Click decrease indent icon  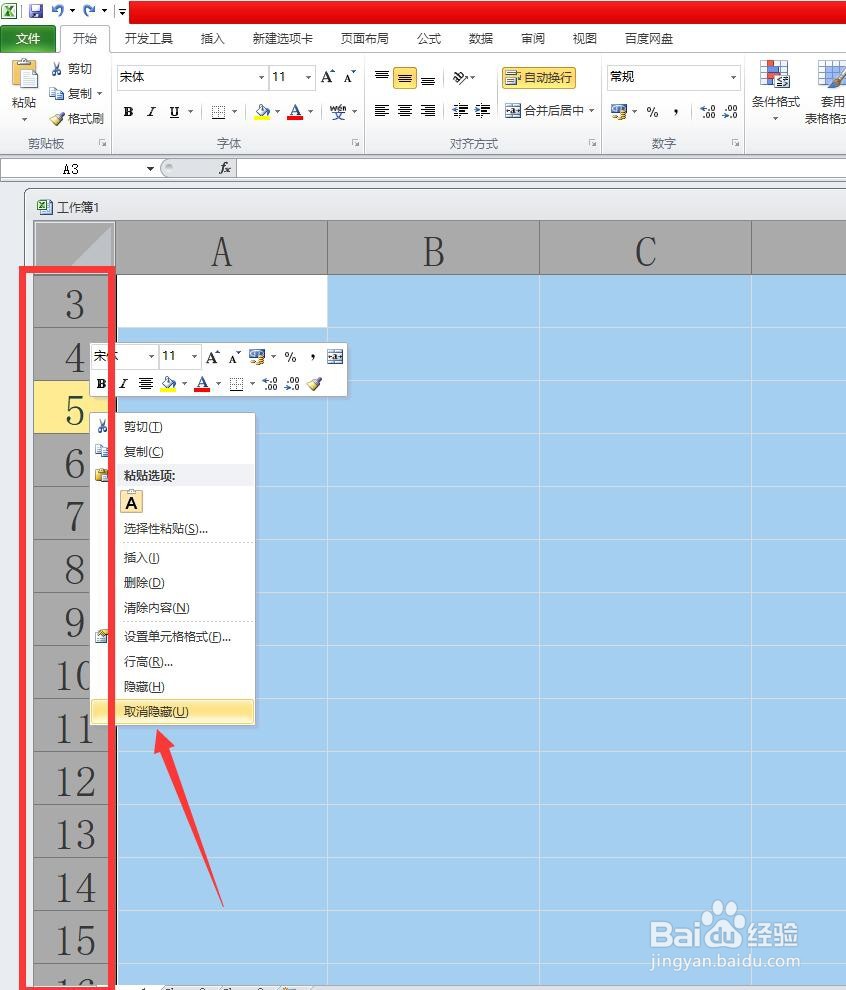coord(460,111)
